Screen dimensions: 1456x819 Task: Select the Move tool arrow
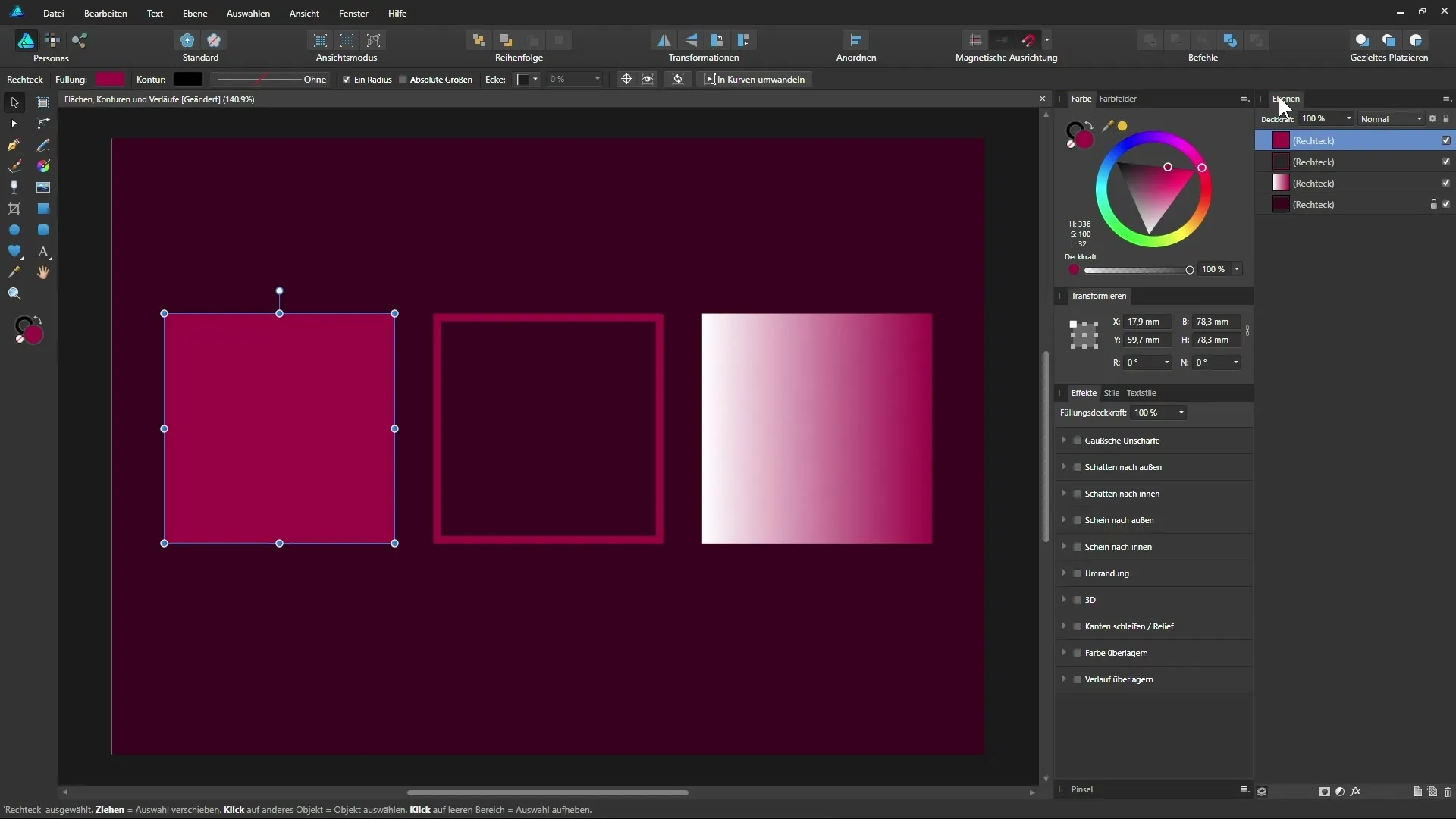coord(14,102)
